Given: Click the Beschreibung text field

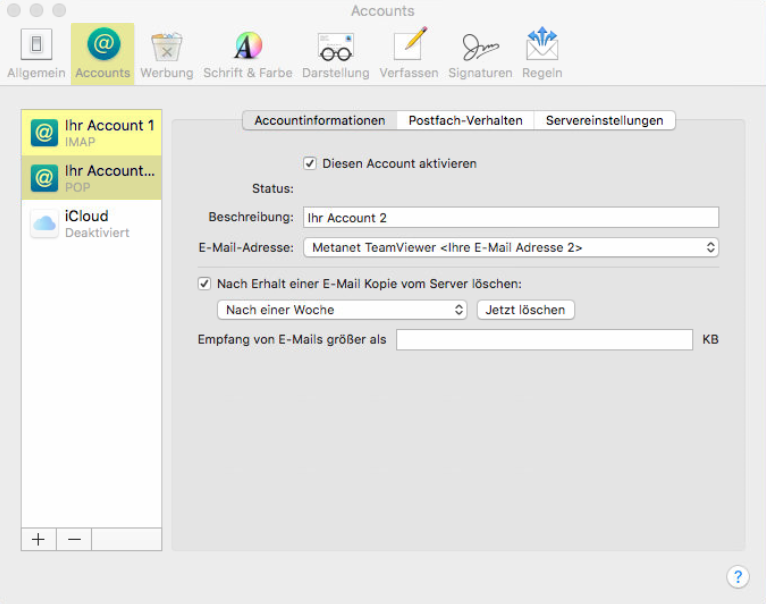Looking at the screenshot, I should [511, 217].
